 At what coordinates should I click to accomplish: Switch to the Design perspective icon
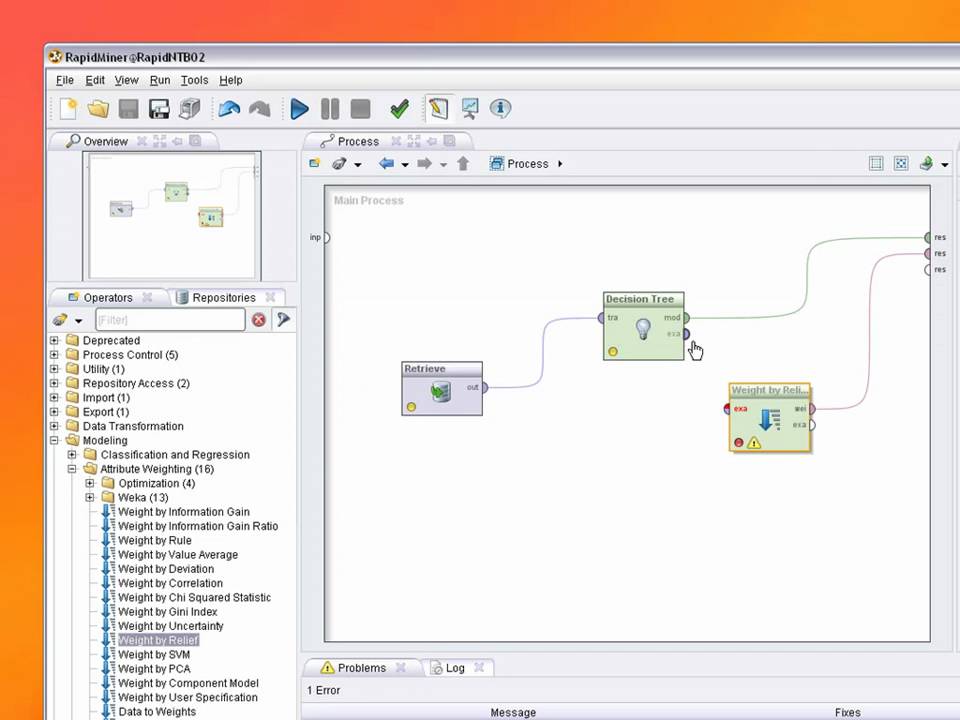pyautogui.click(x=439, y=109)
